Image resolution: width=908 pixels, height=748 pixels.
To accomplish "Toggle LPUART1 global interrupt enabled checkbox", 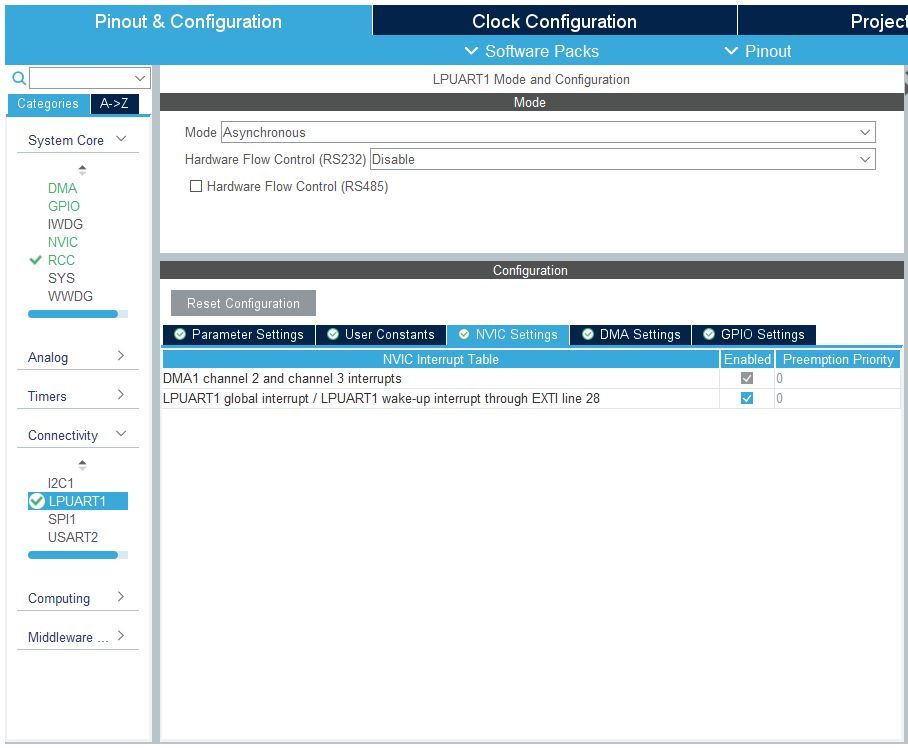I will 747,398.
